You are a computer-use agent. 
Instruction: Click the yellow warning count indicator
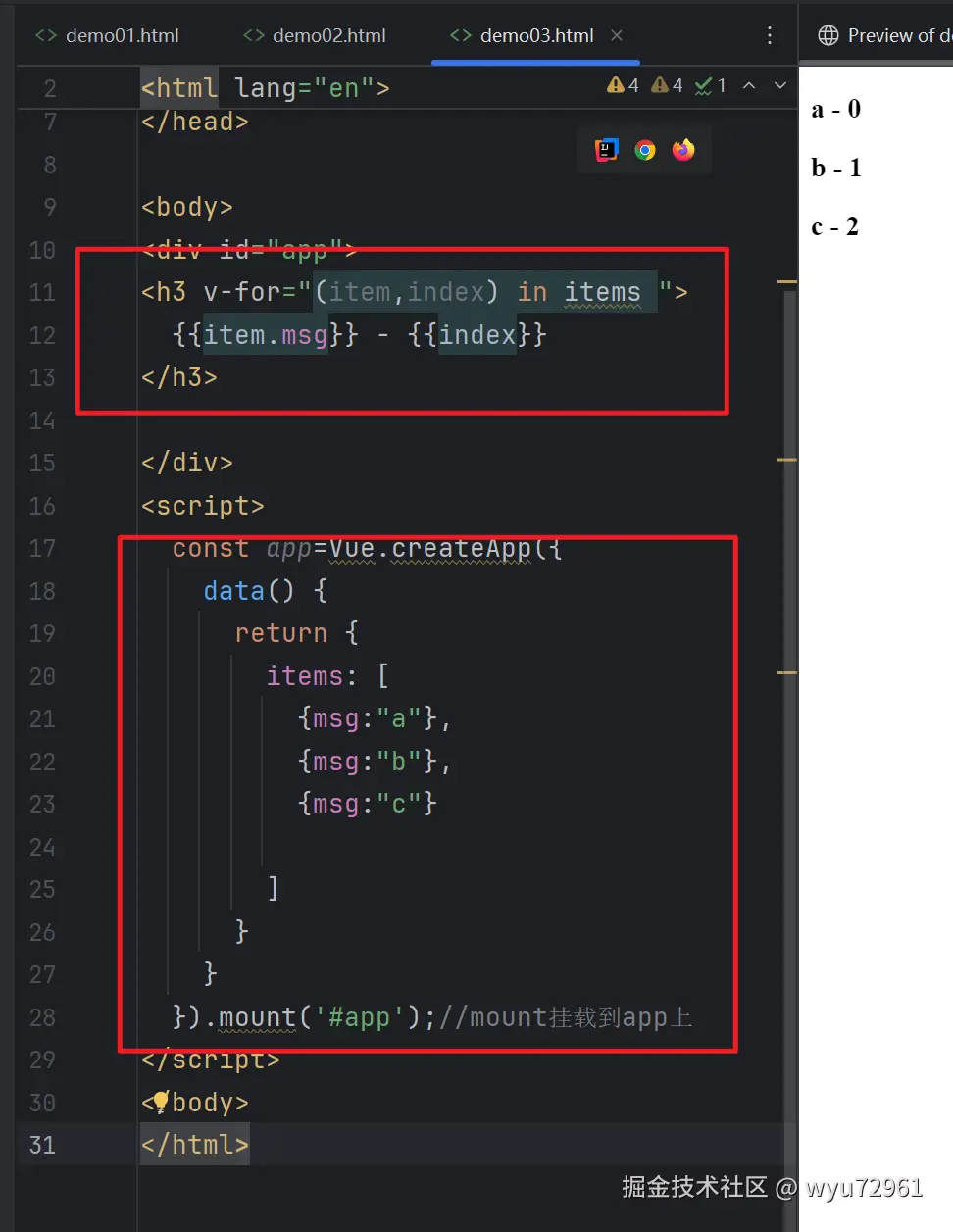pos(623,86)
